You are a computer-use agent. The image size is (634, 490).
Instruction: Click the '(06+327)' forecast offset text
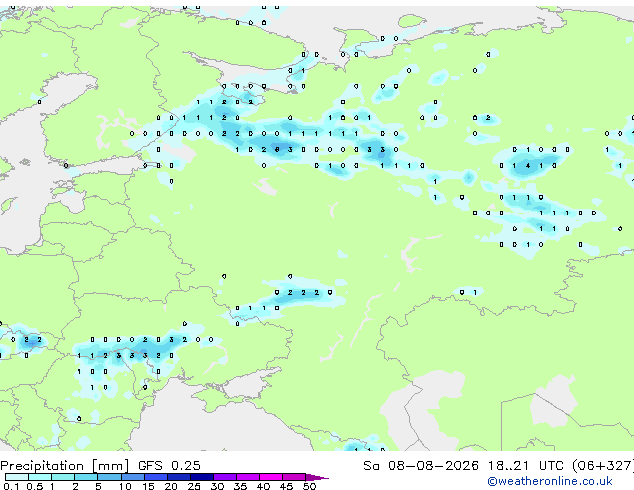(602, 466)
